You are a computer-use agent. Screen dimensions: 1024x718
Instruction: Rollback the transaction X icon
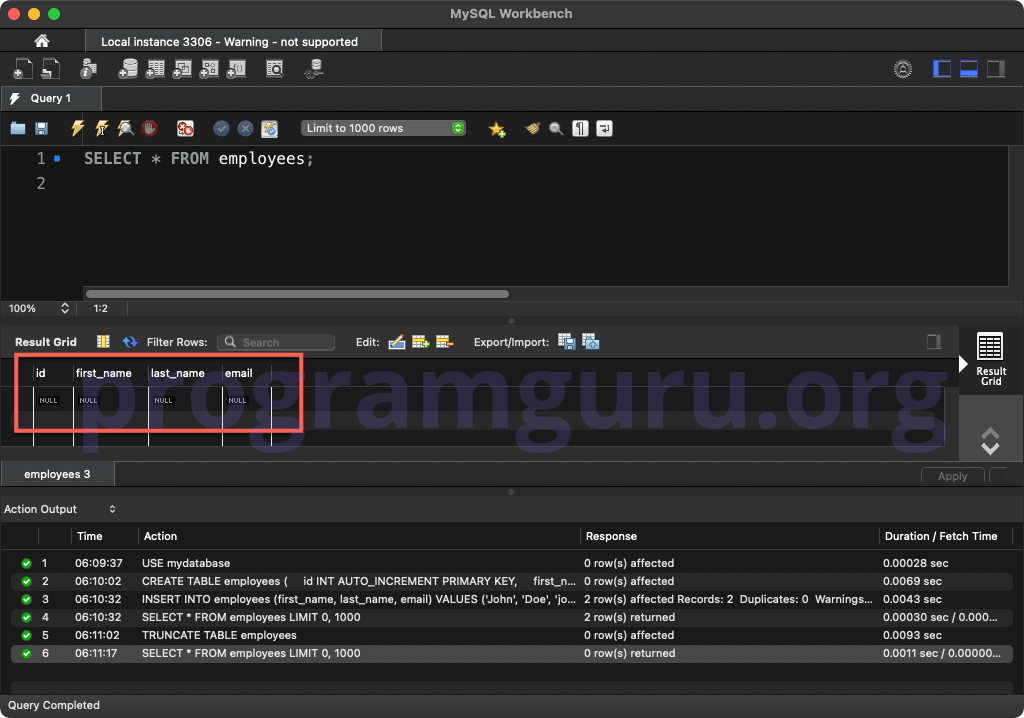pos(246,128)
